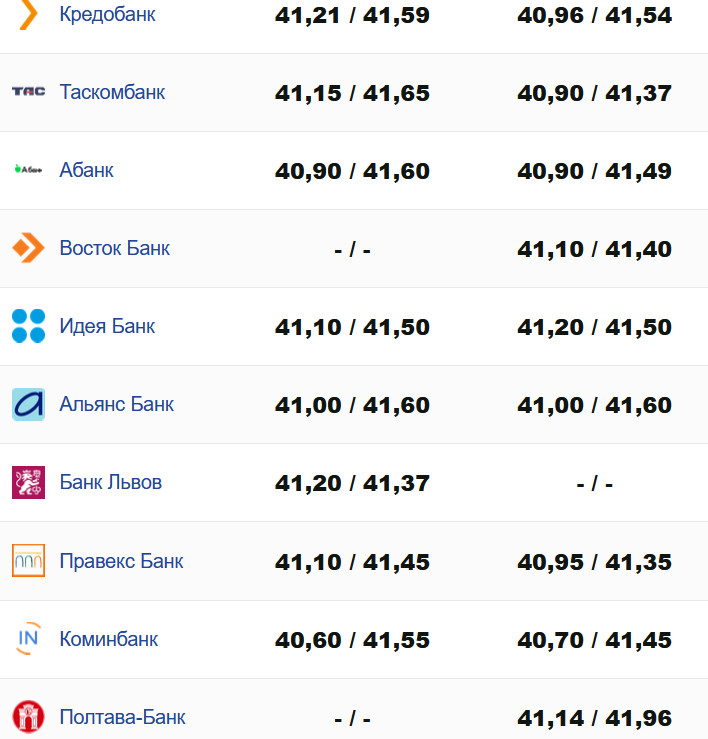The width and height of the screenshot is (708, 739).
Task: Open the Кредобанк link
Action: coord(107,15)
